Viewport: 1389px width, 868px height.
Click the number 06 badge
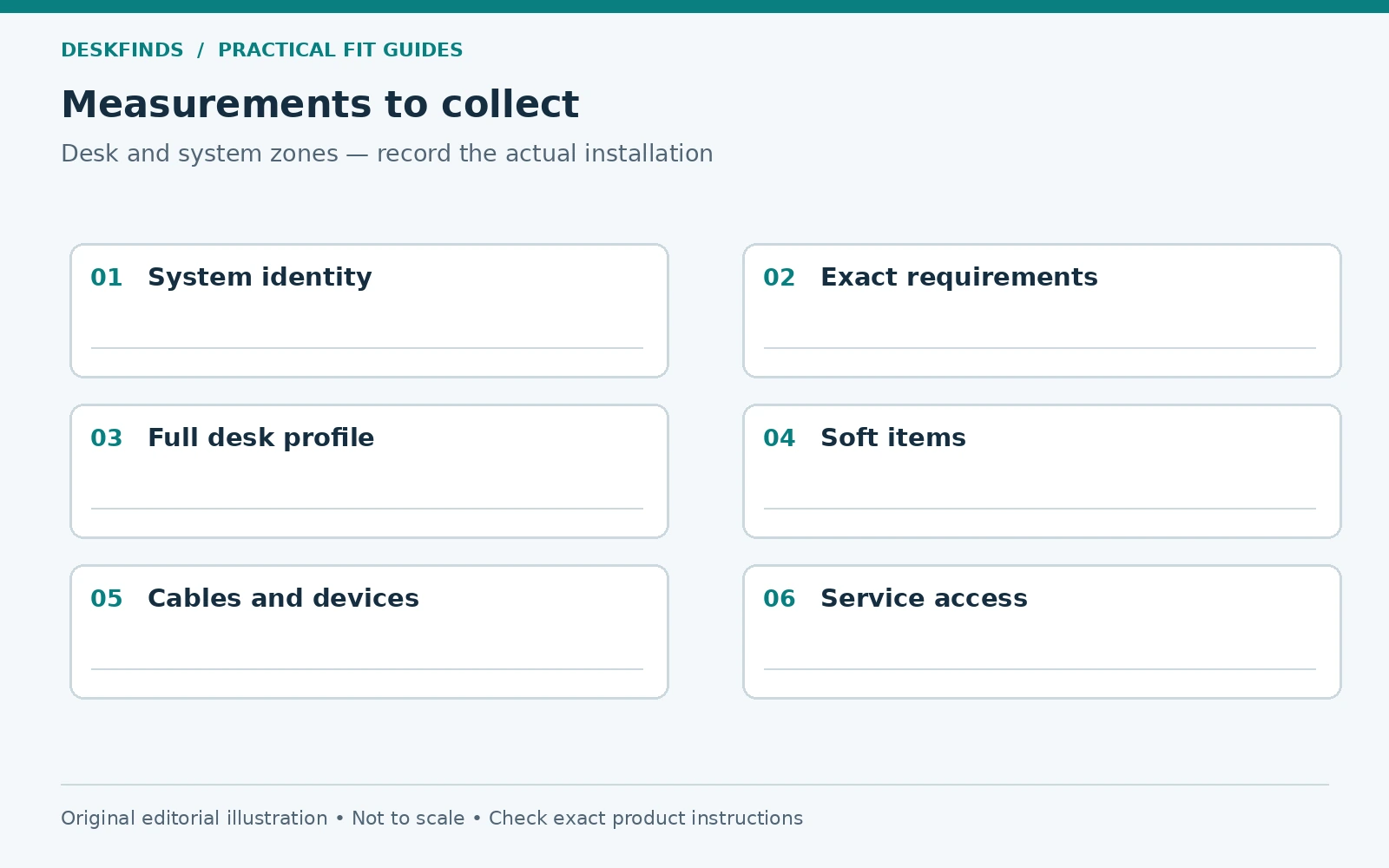pos(780,599)
